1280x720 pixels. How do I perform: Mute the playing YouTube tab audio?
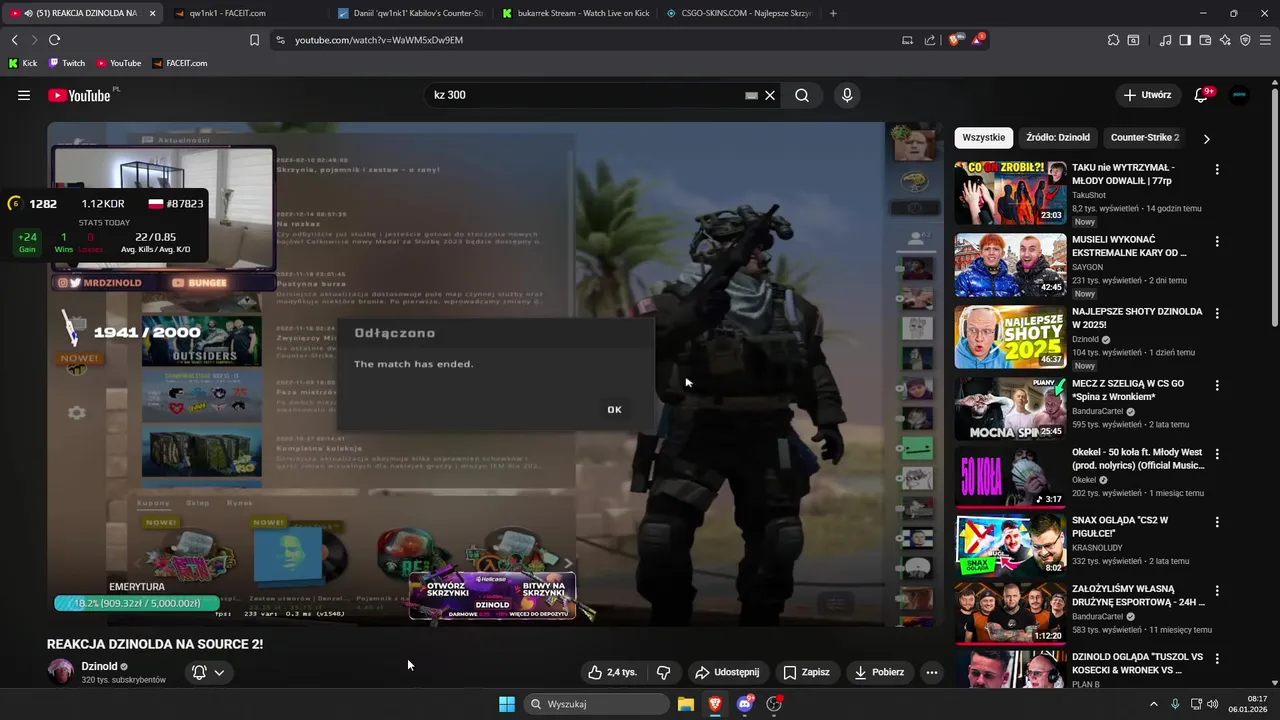27,13
